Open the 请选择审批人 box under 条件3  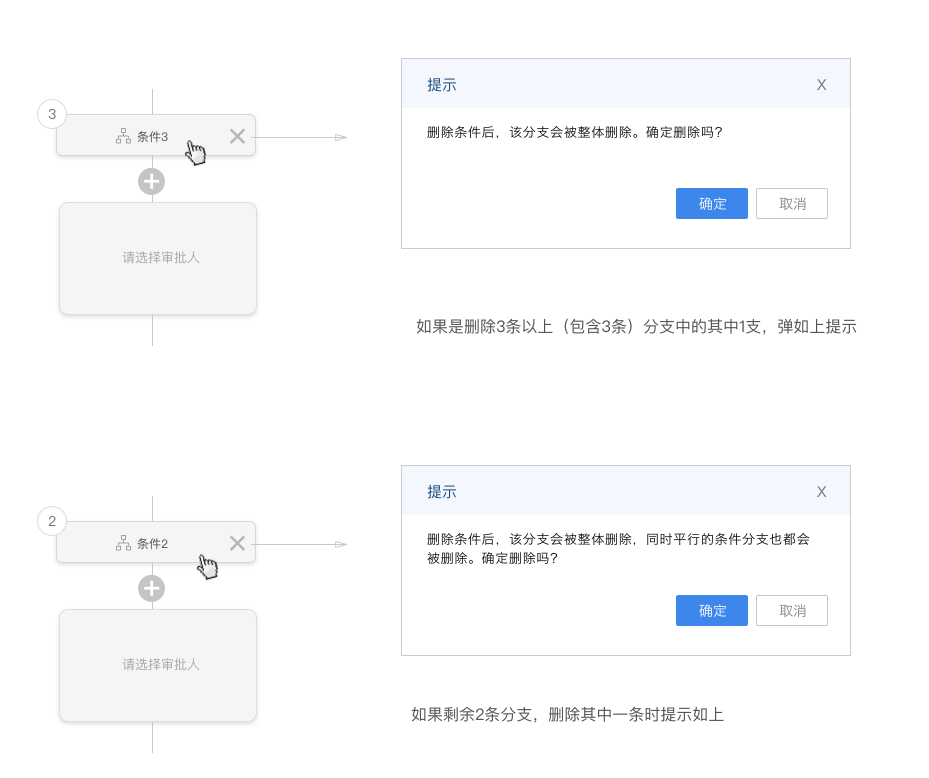tap(158, 258)
